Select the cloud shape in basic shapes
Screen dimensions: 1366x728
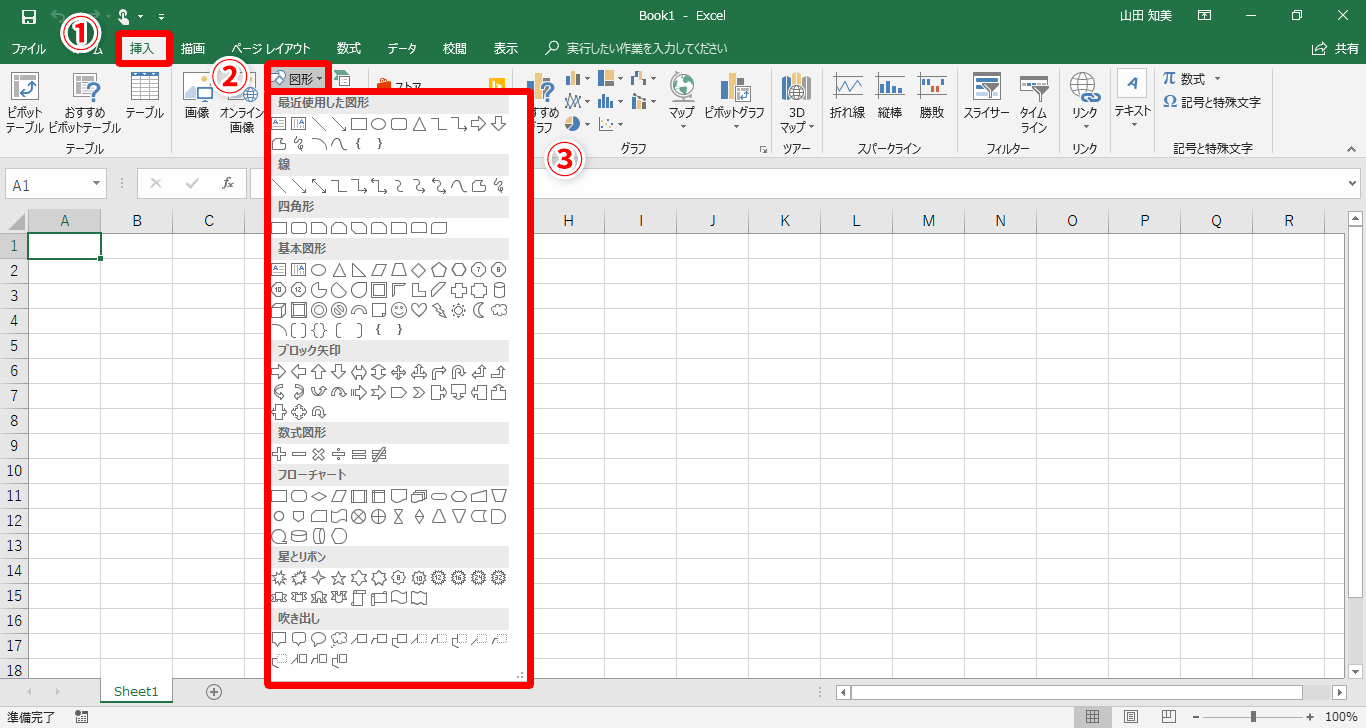point(499,310)
